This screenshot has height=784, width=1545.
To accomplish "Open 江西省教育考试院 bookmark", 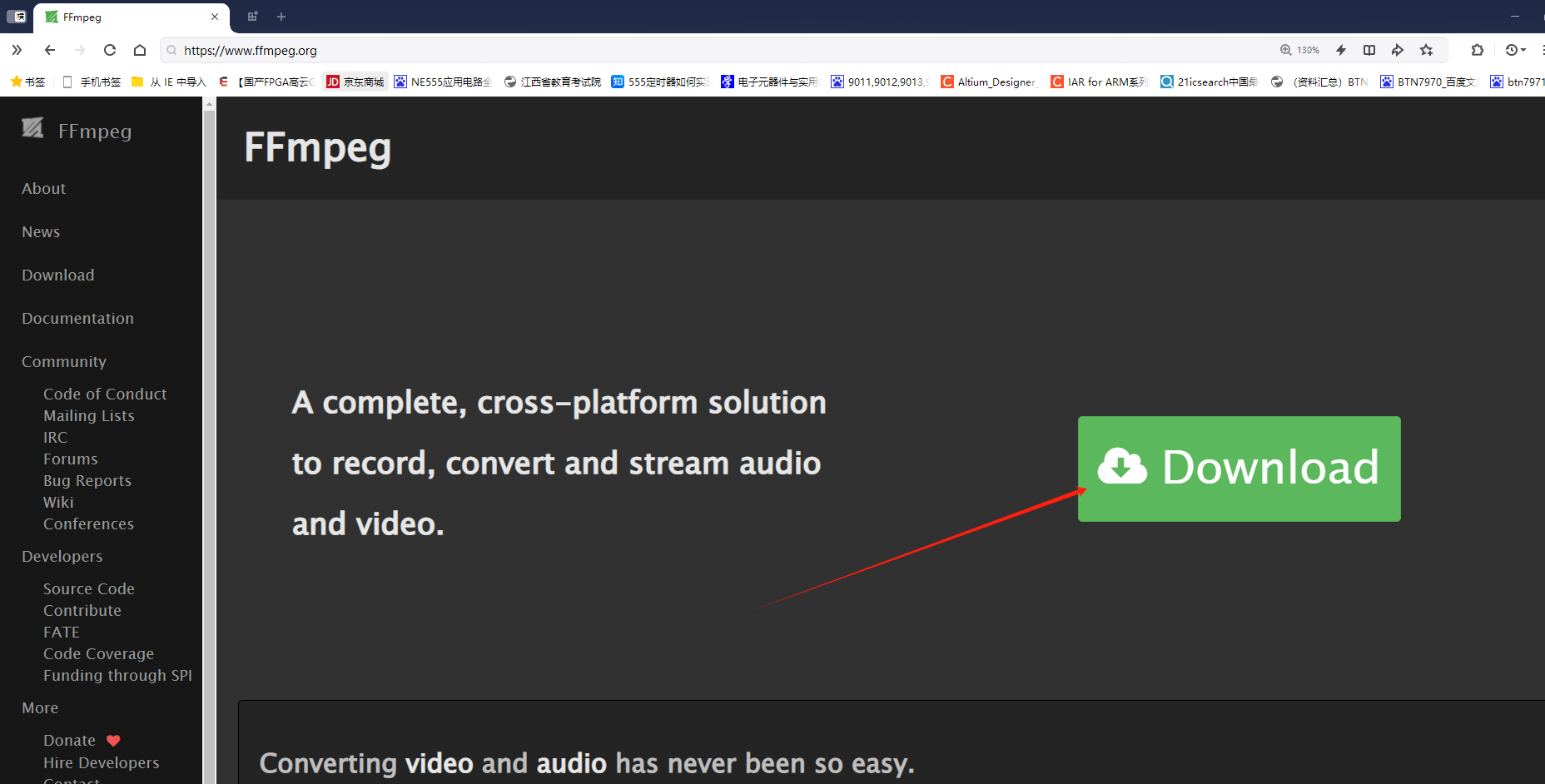I will [553, 82].
